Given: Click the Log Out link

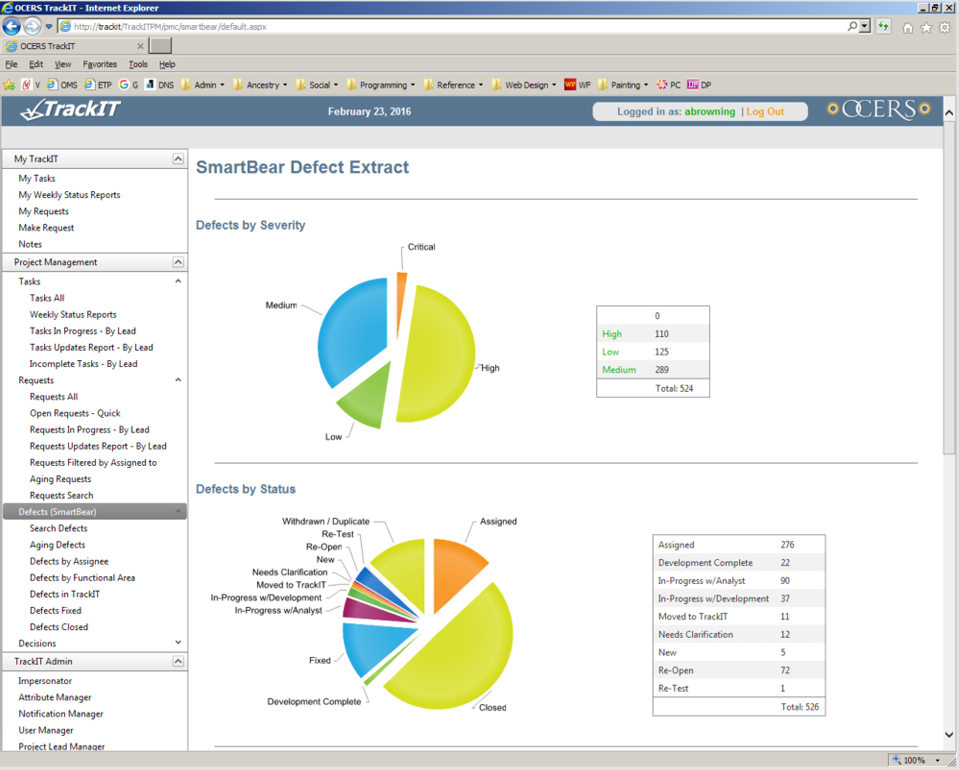Looking at the screenshot, I should point(765,111).
